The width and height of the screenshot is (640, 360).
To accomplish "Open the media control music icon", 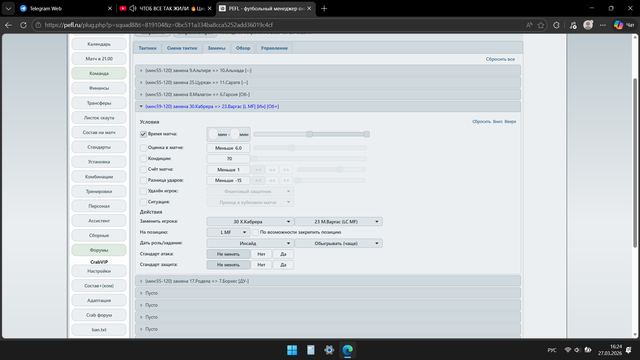I will click(x=573, y=25).
